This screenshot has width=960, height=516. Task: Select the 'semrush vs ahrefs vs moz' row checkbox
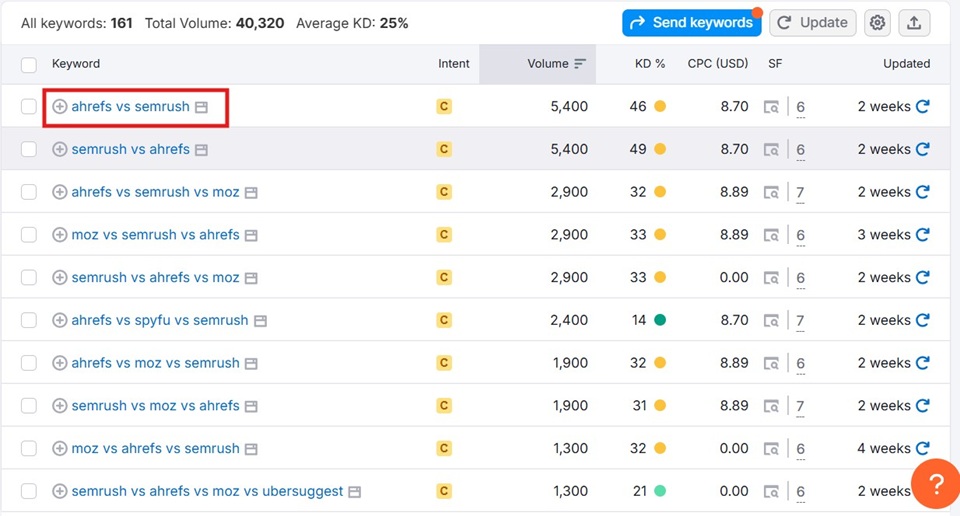29,277
